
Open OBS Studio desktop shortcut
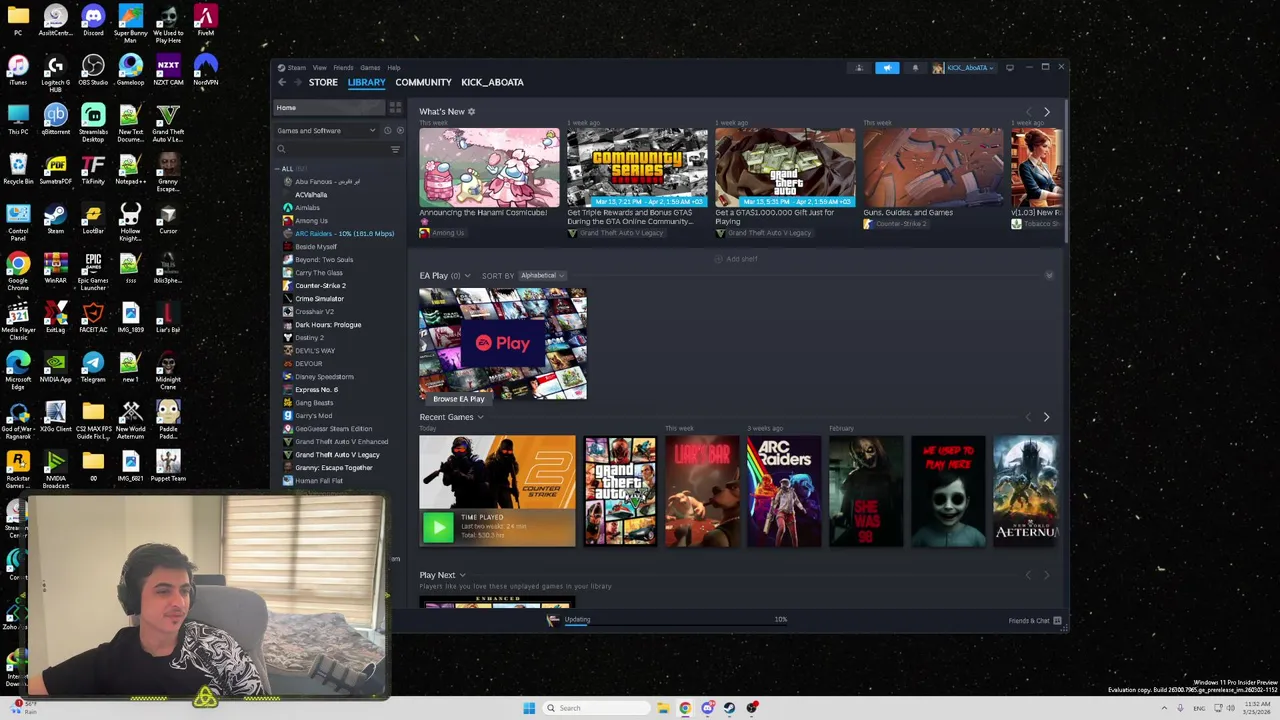[x=93, y=70]
